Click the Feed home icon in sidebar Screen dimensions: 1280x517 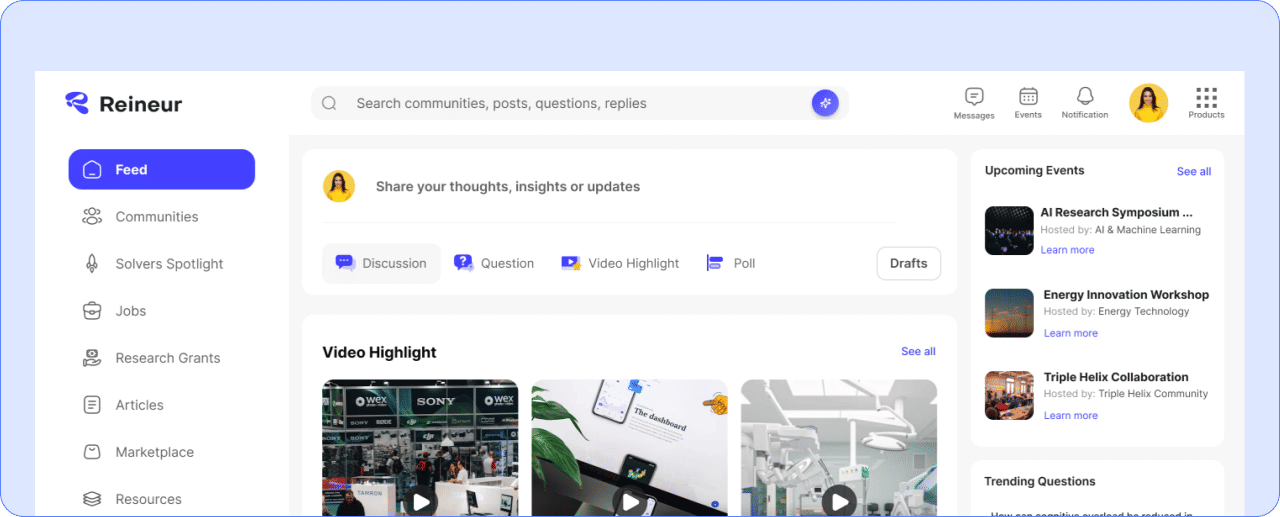pyautogui.click(x=92, y=169)
